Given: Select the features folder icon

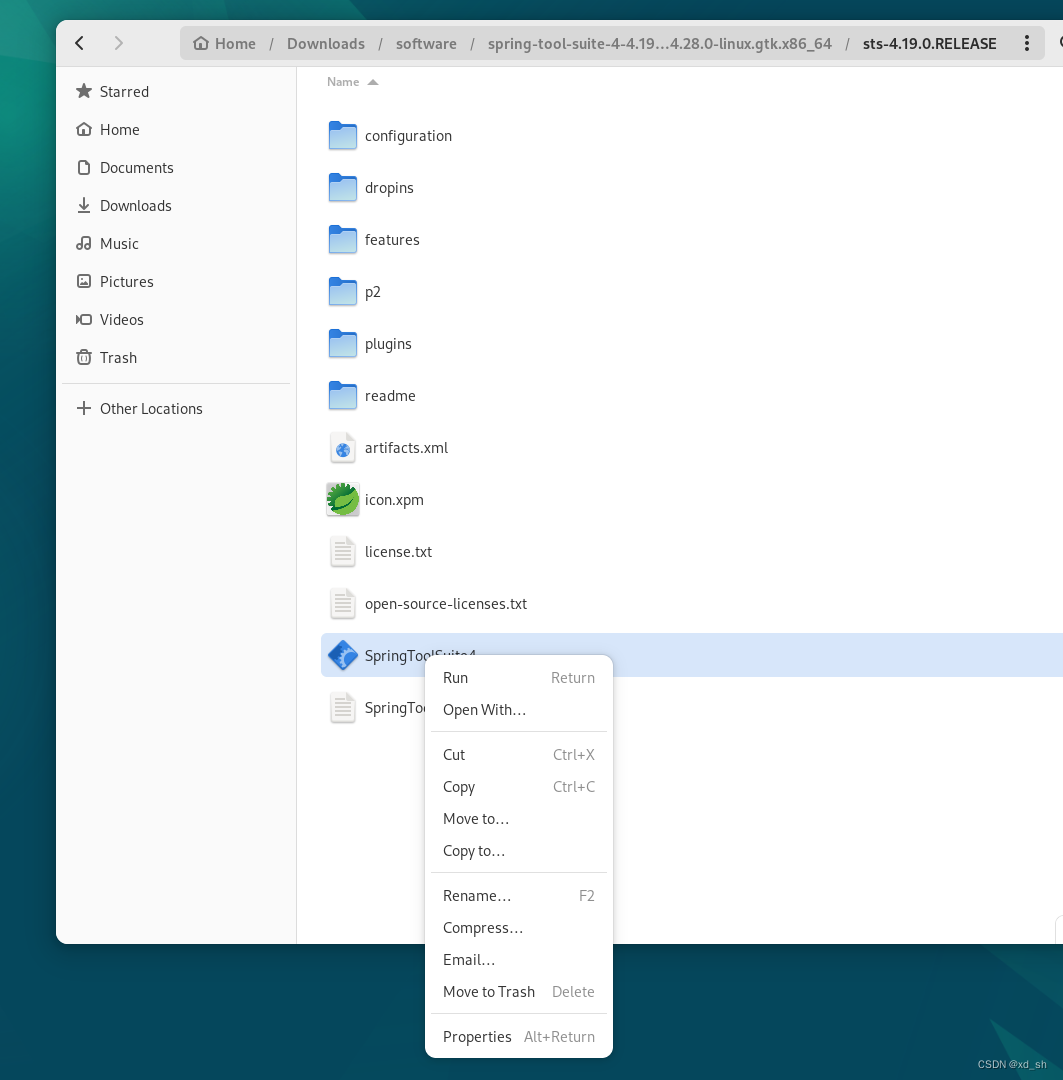Looking at the screenshot, I should coord(342,240).
